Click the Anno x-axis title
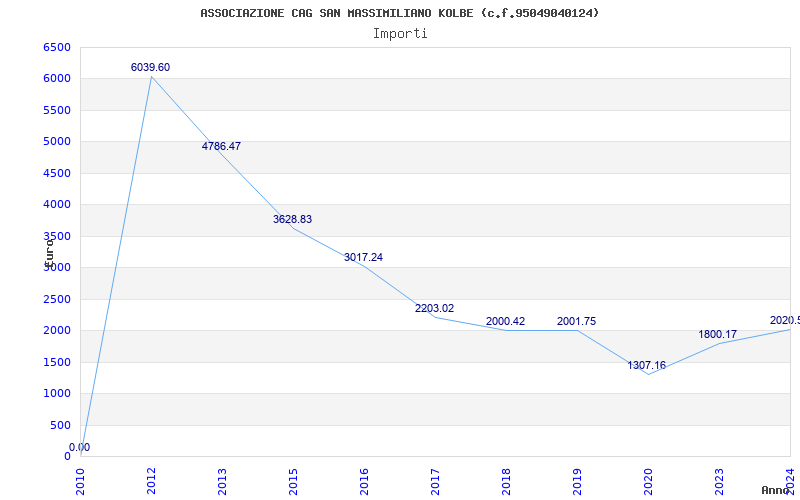 click(x=776, y=490)
